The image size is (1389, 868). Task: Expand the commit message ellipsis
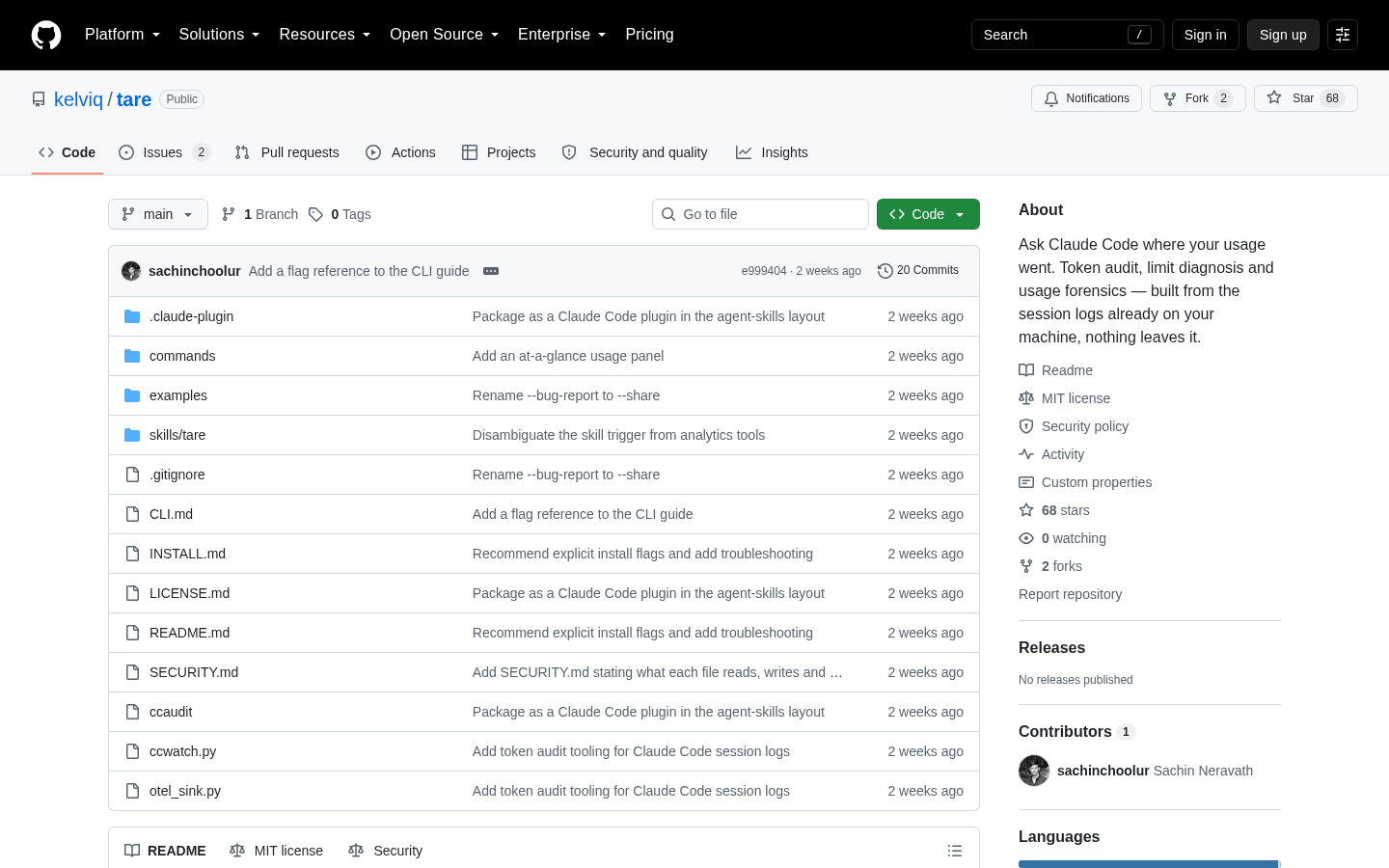coord(491,271)
